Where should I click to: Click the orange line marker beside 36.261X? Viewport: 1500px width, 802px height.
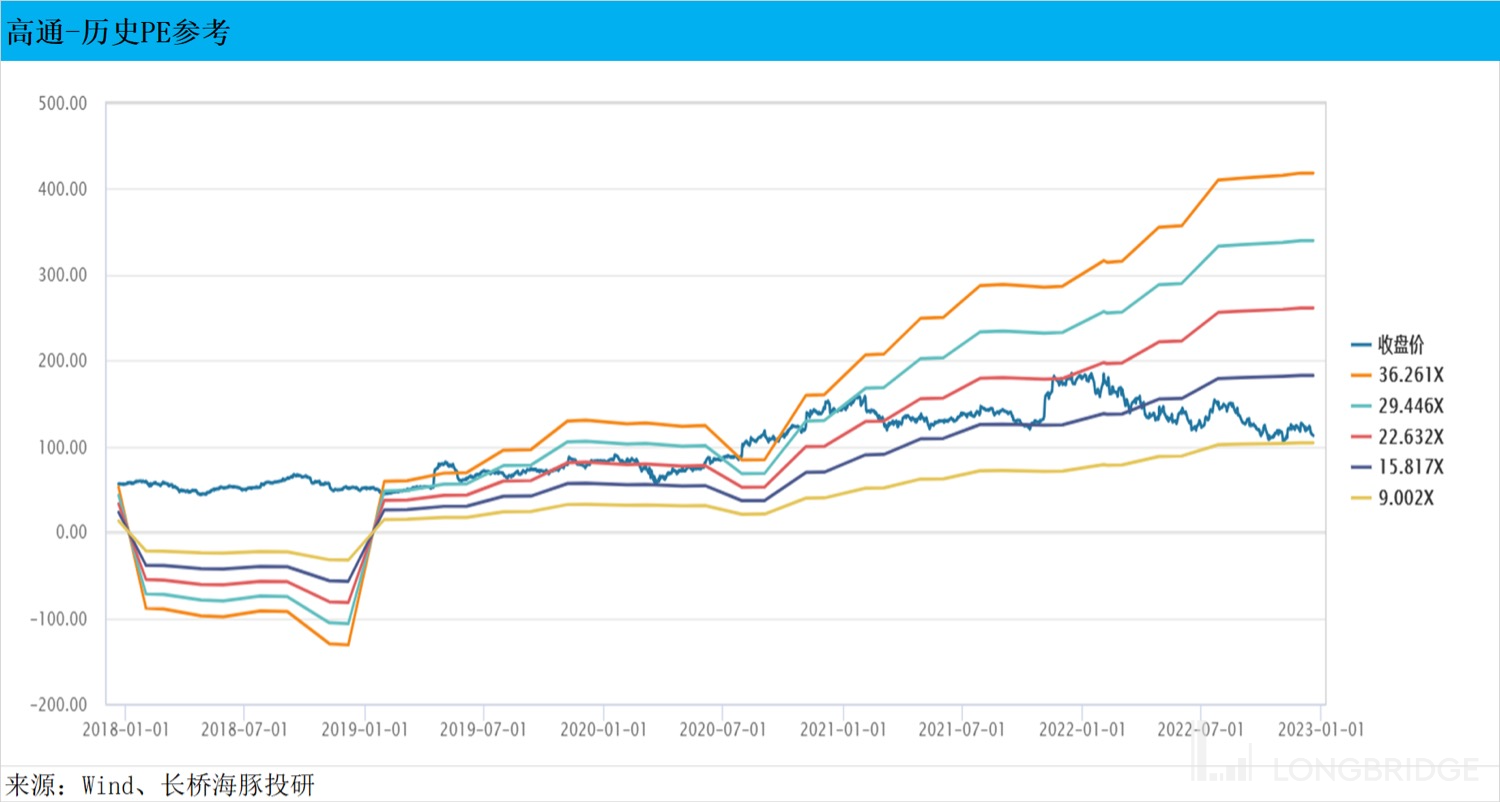(x=1360, y=375)
